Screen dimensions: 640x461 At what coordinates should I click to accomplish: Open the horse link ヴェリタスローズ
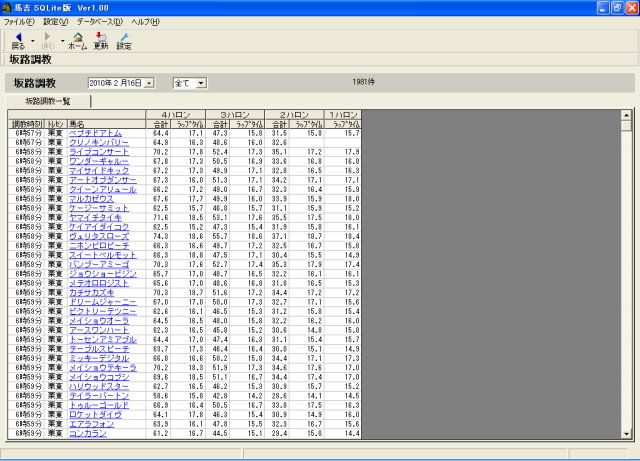99,236
